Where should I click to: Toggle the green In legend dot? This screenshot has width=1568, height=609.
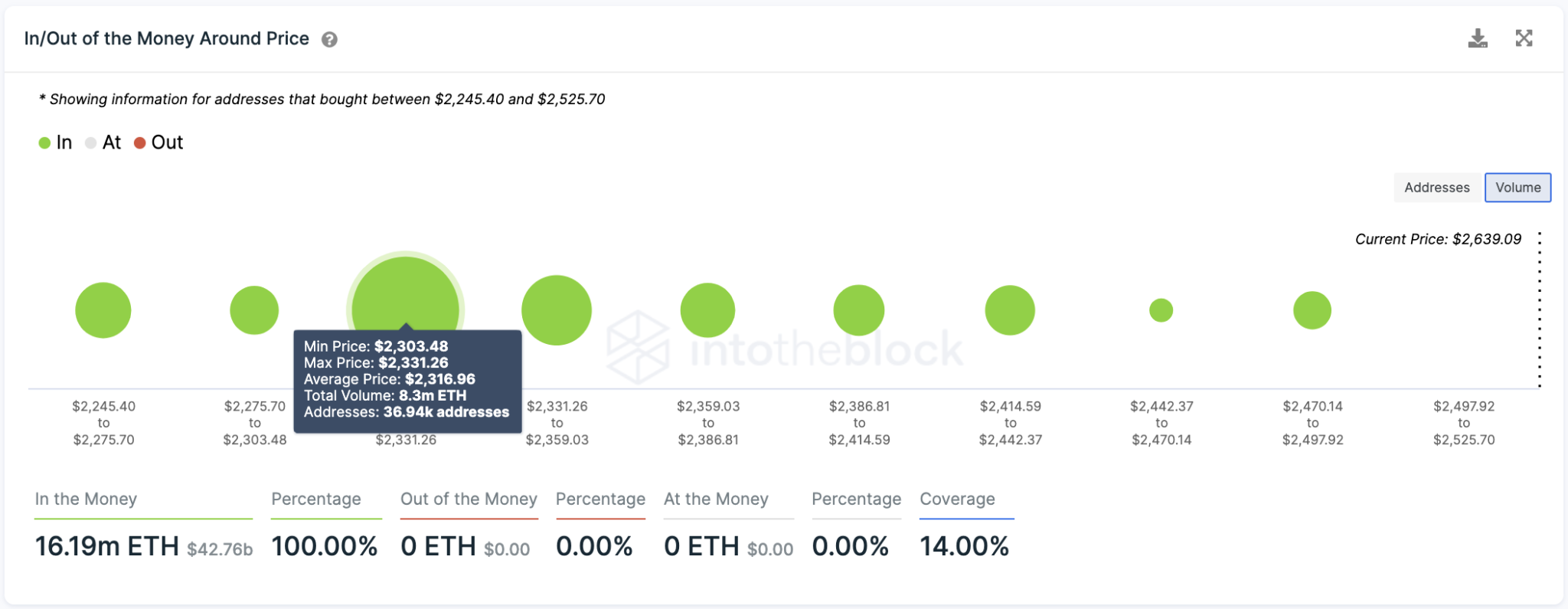click(x=44, y=143)
